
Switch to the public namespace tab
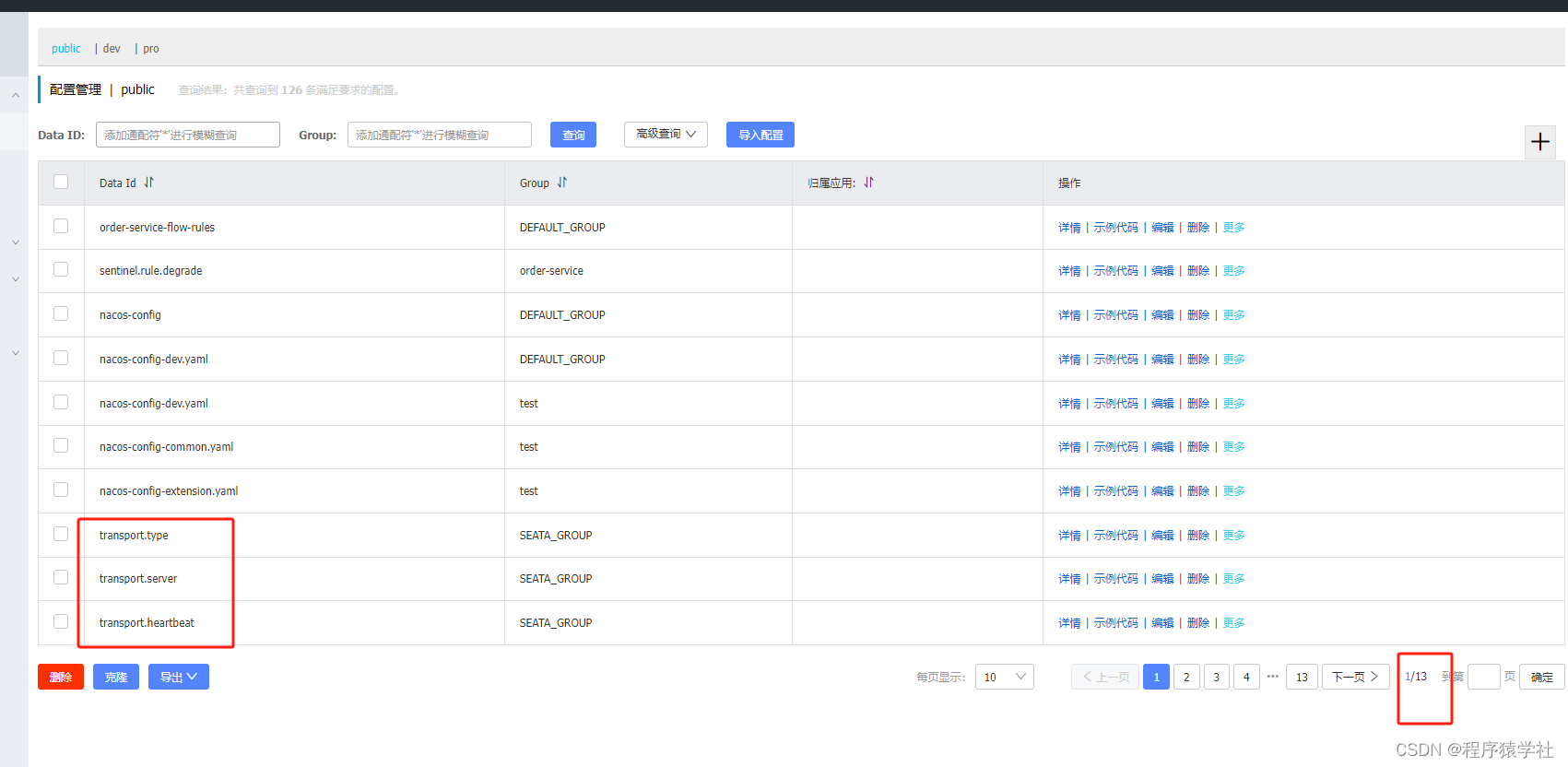(x=66, y=49)
